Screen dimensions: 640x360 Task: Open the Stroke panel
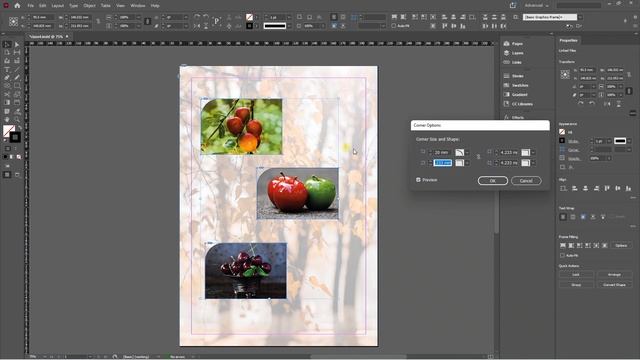click(x=513, y=76)
